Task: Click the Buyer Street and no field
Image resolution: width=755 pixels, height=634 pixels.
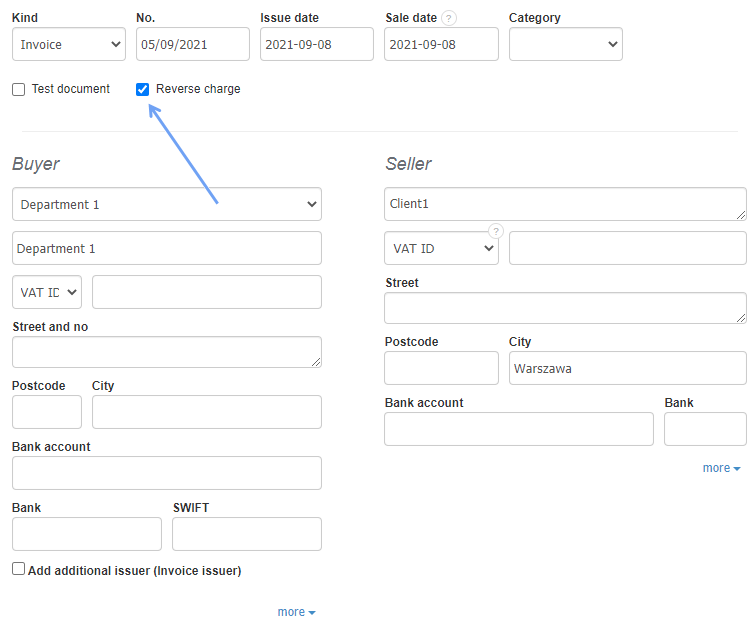Action: click(167, 352)
